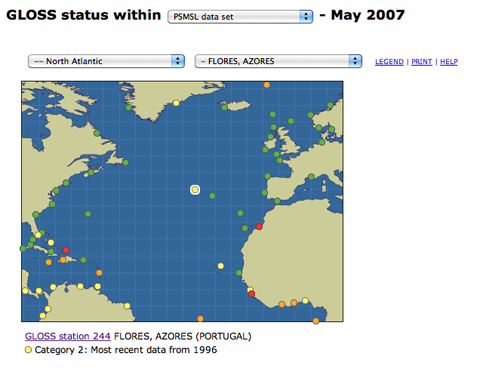Click green marker on Labrador coast
The height and width of the screenshot is (381, 480).
point(97,133)
